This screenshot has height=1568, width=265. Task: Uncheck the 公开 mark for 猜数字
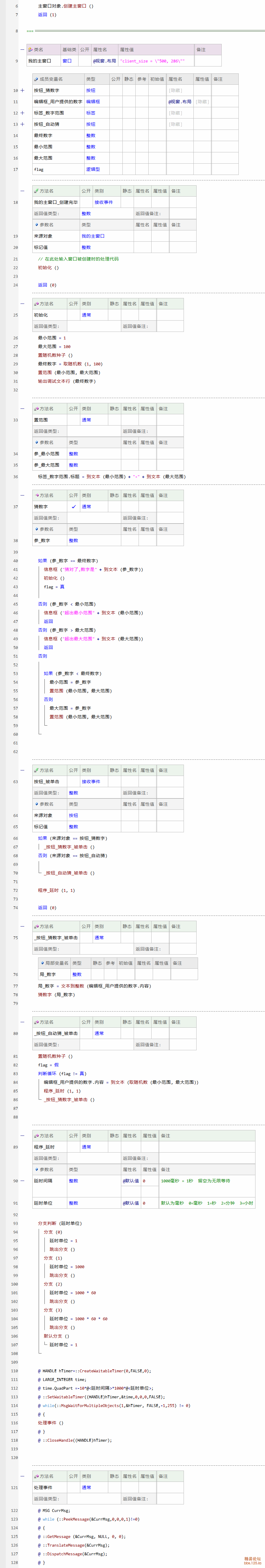74,506
